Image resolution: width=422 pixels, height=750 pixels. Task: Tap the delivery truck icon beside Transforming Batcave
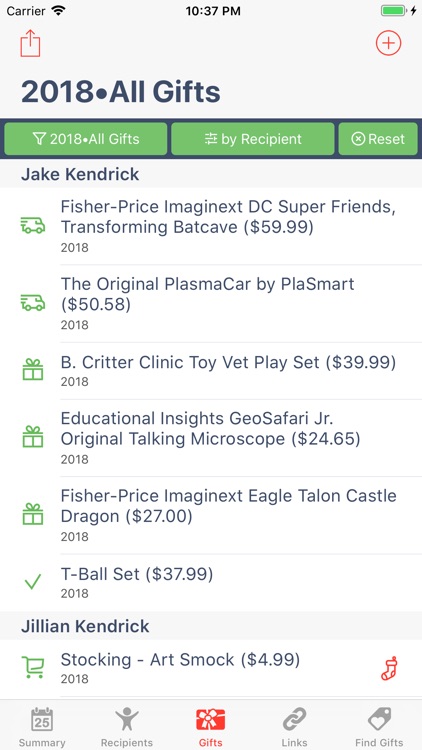33,226
